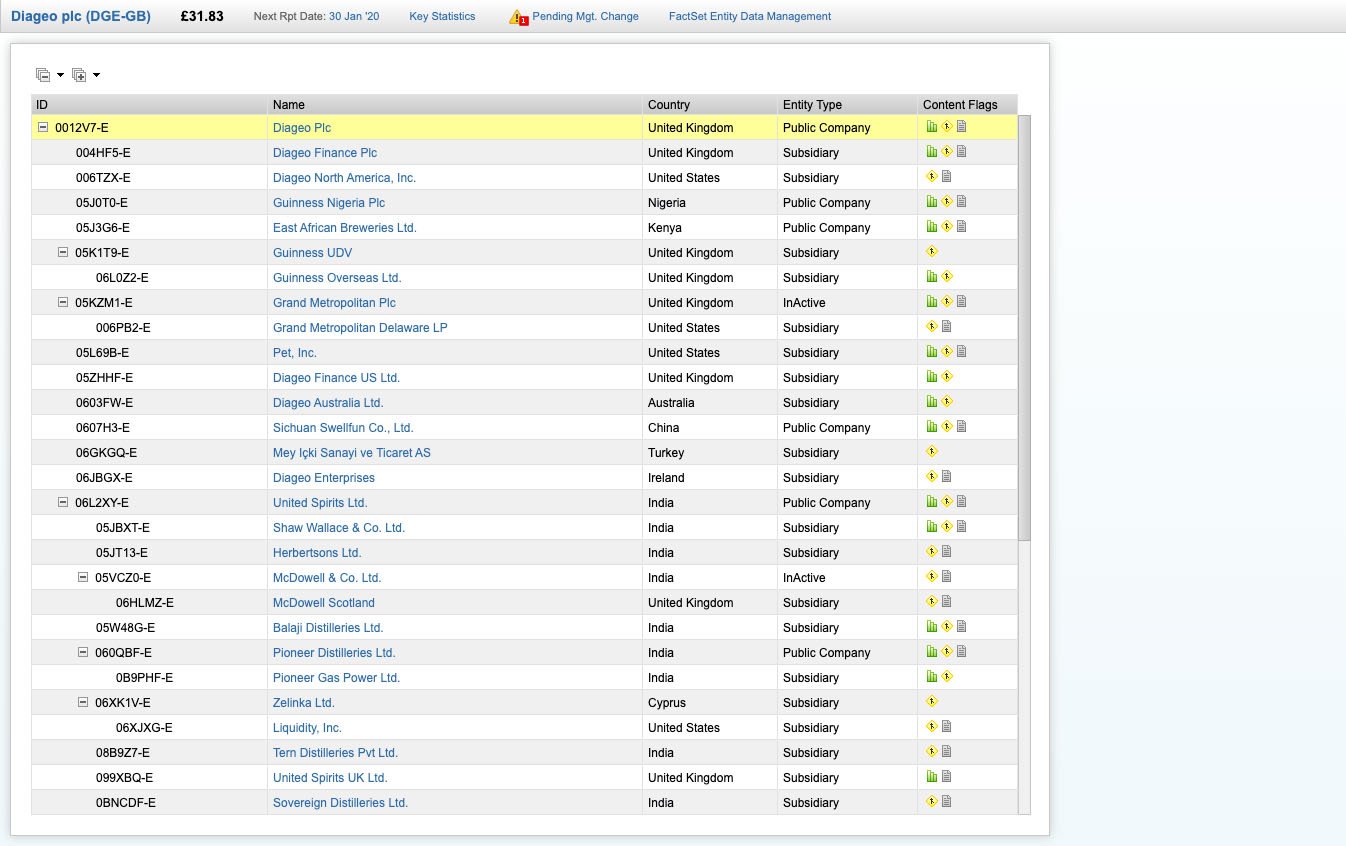Collapse the United Spirits Ltd. subtree
Screen dimensions: 1346x846
pos(63,503)
